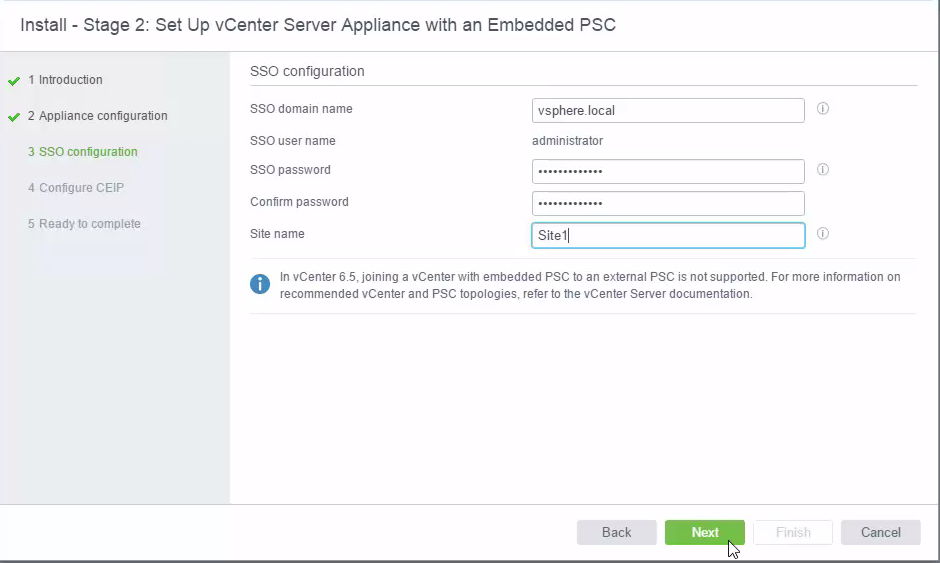Click green checkmark beside Appliance configuration
Image resolution: width=940 pixels, height=563 pixels.
[14, 117]
